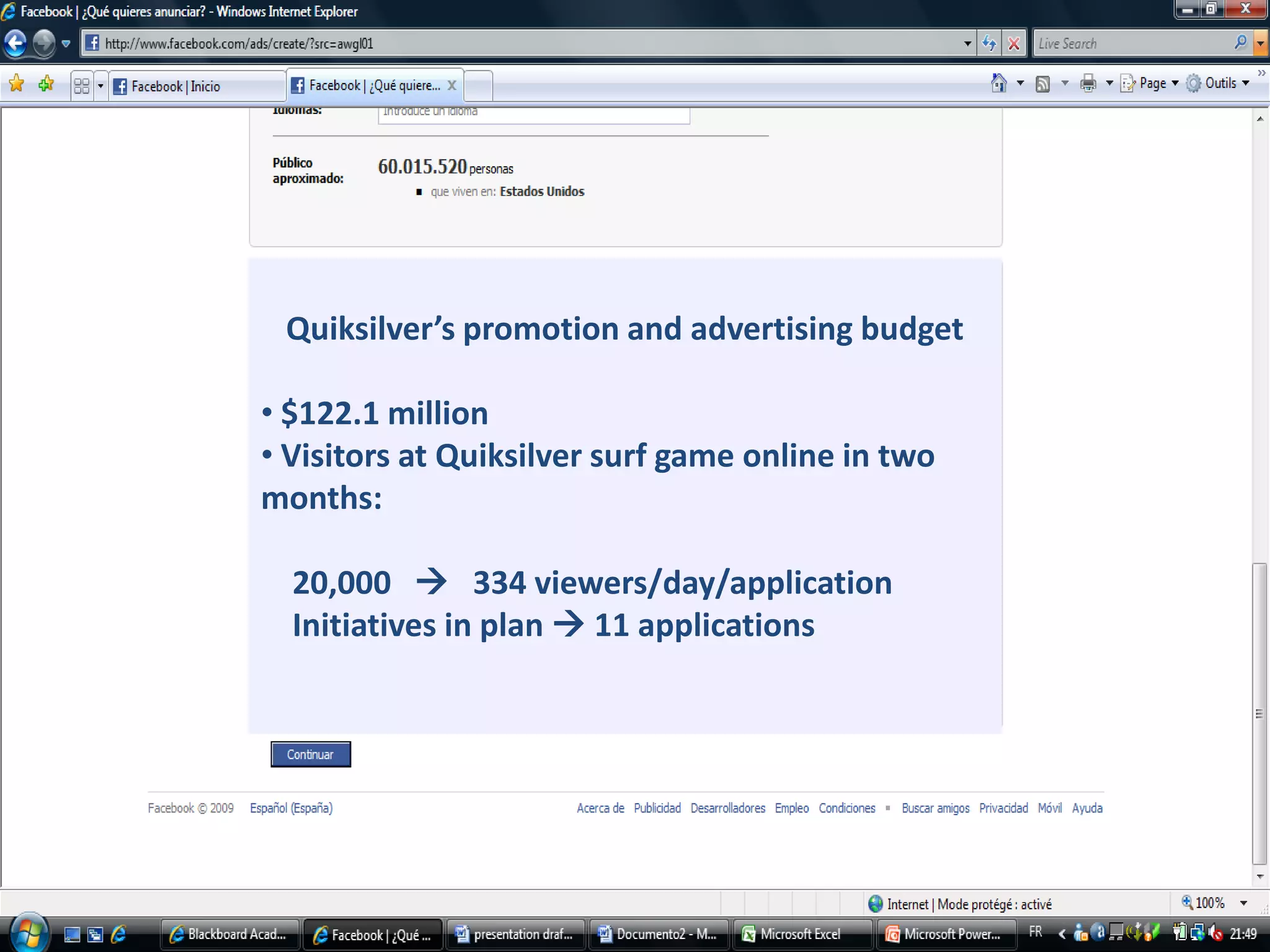Click the Continuar button
This screenshot has width=1270, height=952.
311,754
